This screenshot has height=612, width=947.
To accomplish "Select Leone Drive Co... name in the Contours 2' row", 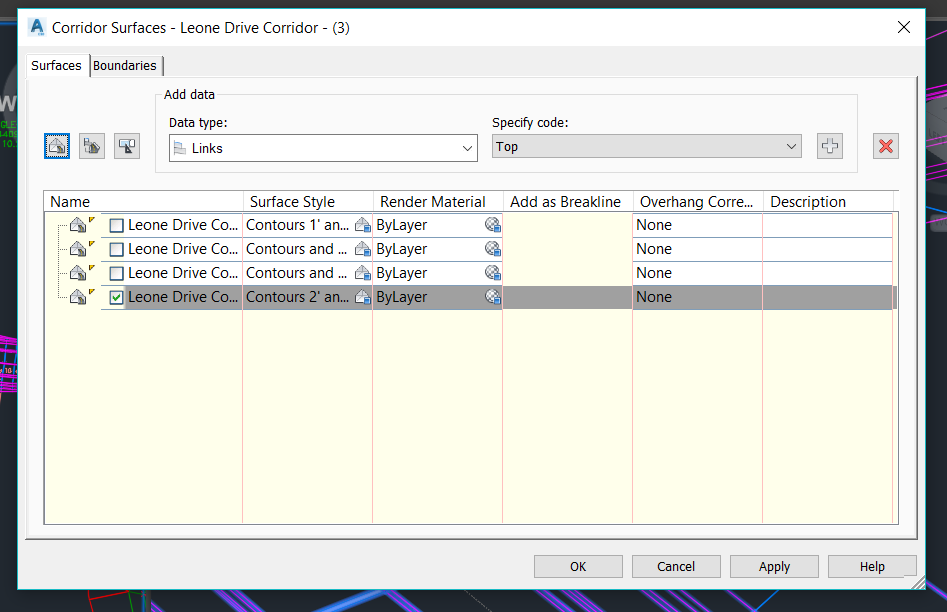I will point(183,297).
